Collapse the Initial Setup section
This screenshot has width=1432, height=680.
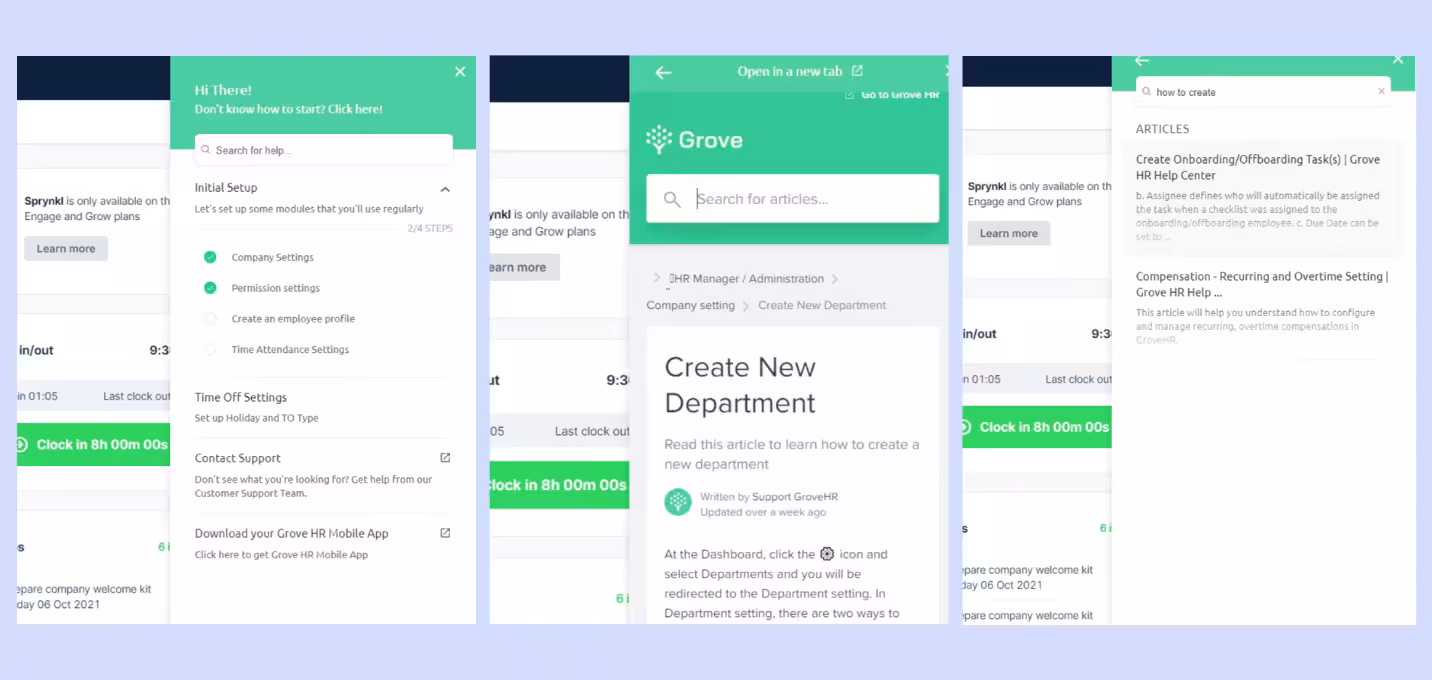(445, 189)
